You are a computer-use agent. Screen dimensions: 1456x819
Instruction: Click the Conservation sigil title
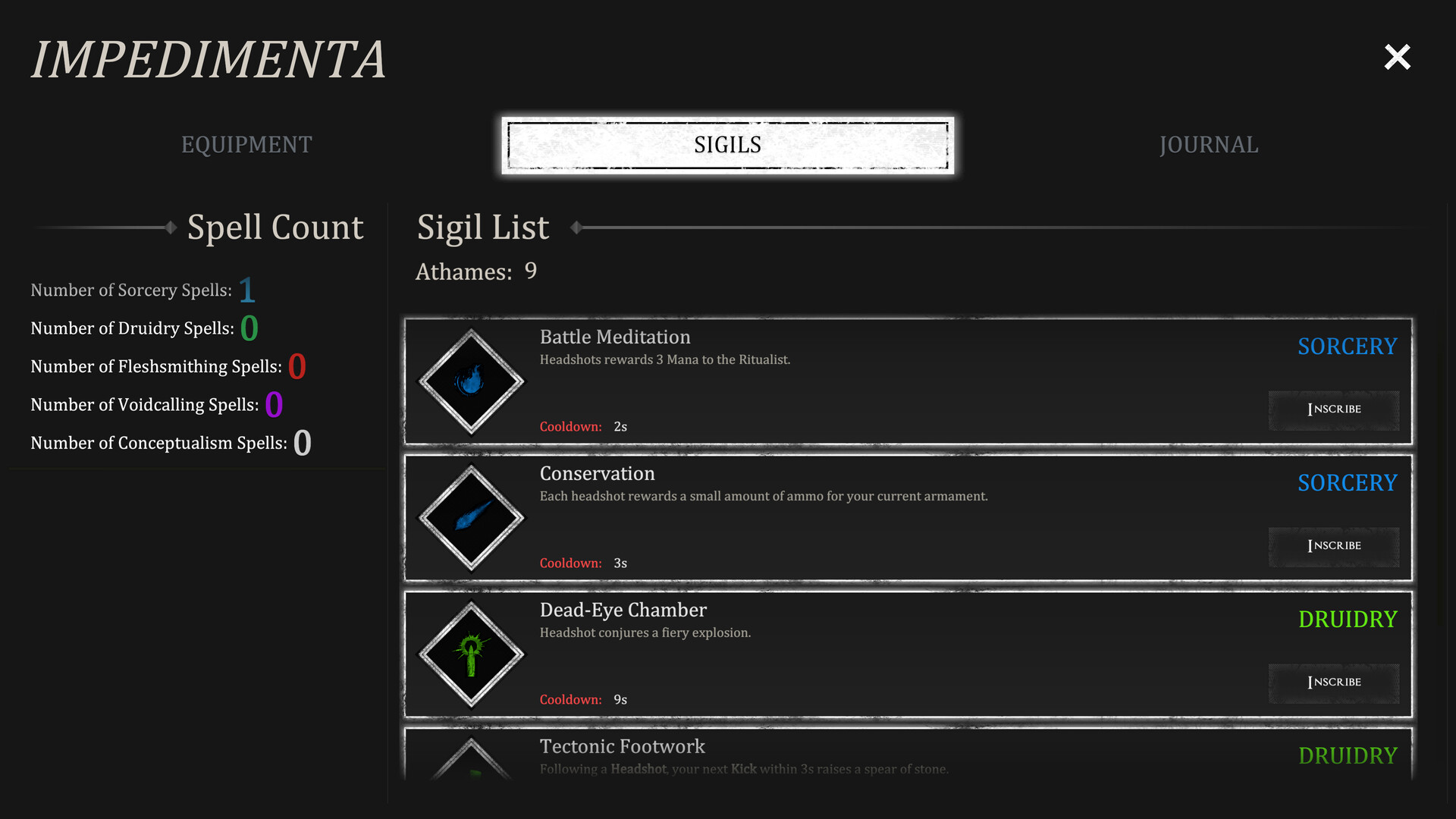pyautogui.click(x=597, y=474)
